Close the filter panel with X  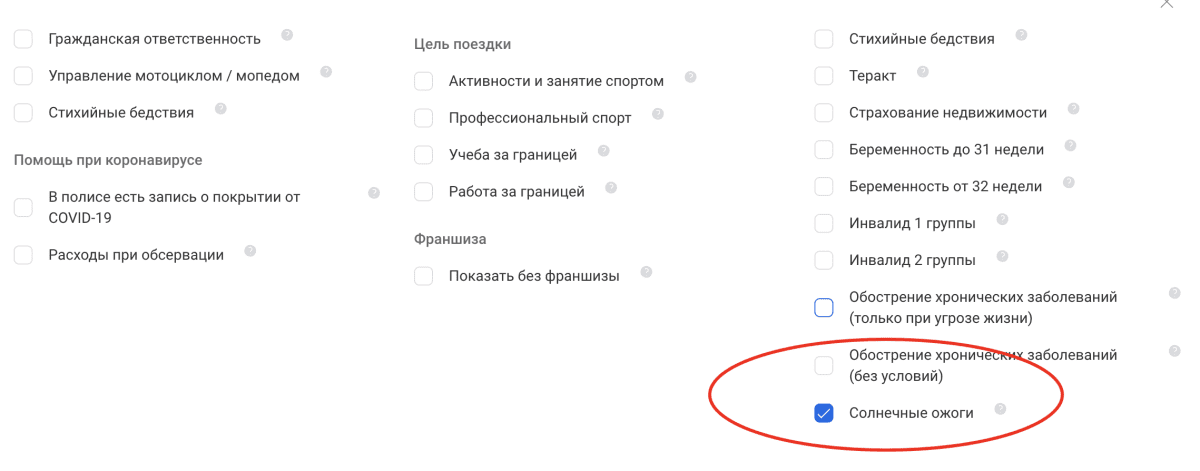[1166, 4]
